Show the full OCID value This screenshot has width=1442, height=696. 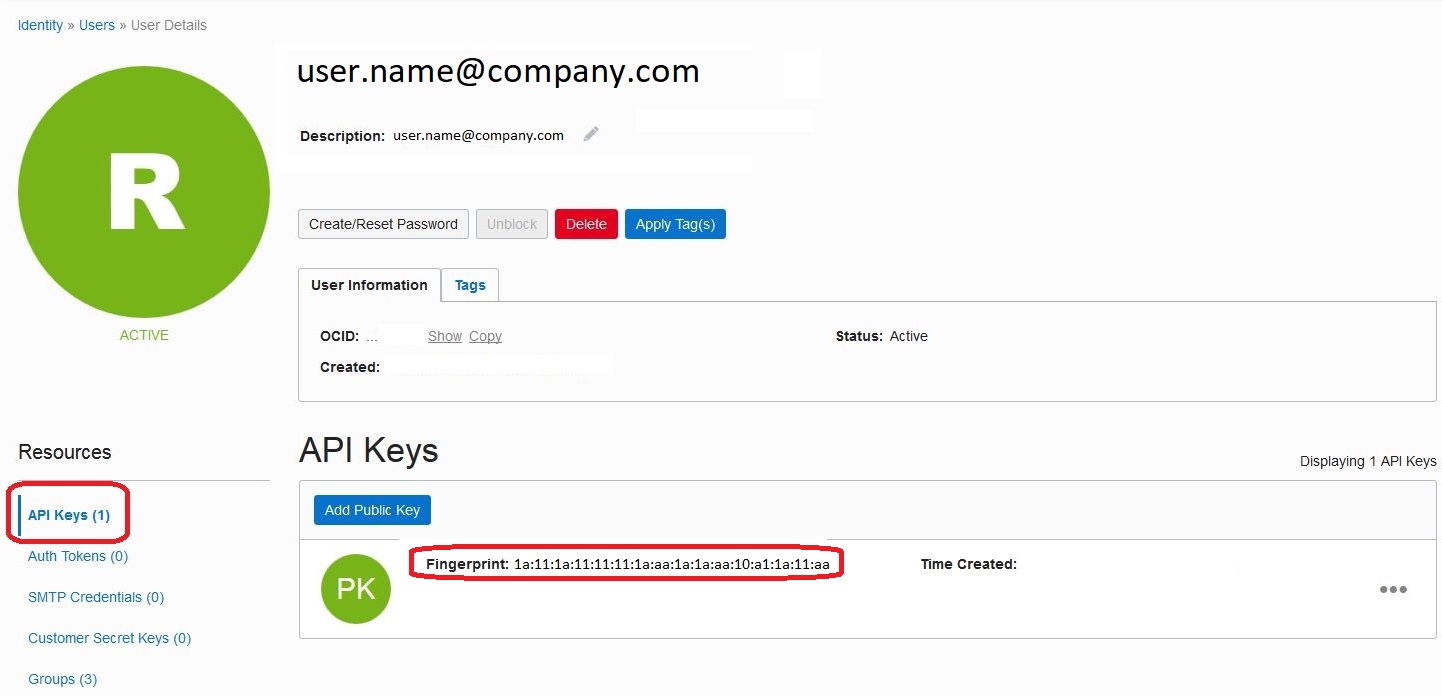point(444,335)
